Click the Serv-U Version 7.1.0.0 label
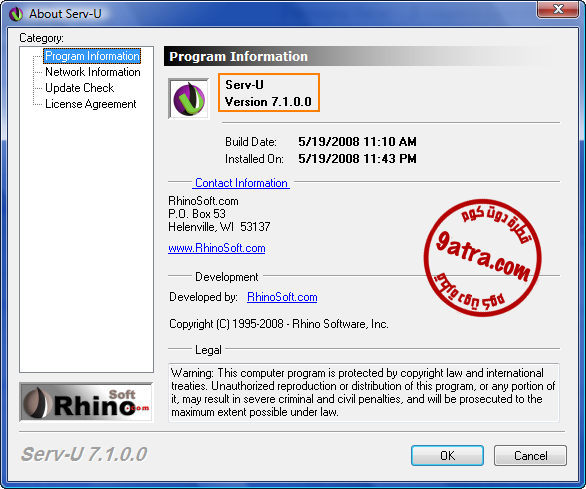This screenshot has height=489, width=586. tap(269, 93)
